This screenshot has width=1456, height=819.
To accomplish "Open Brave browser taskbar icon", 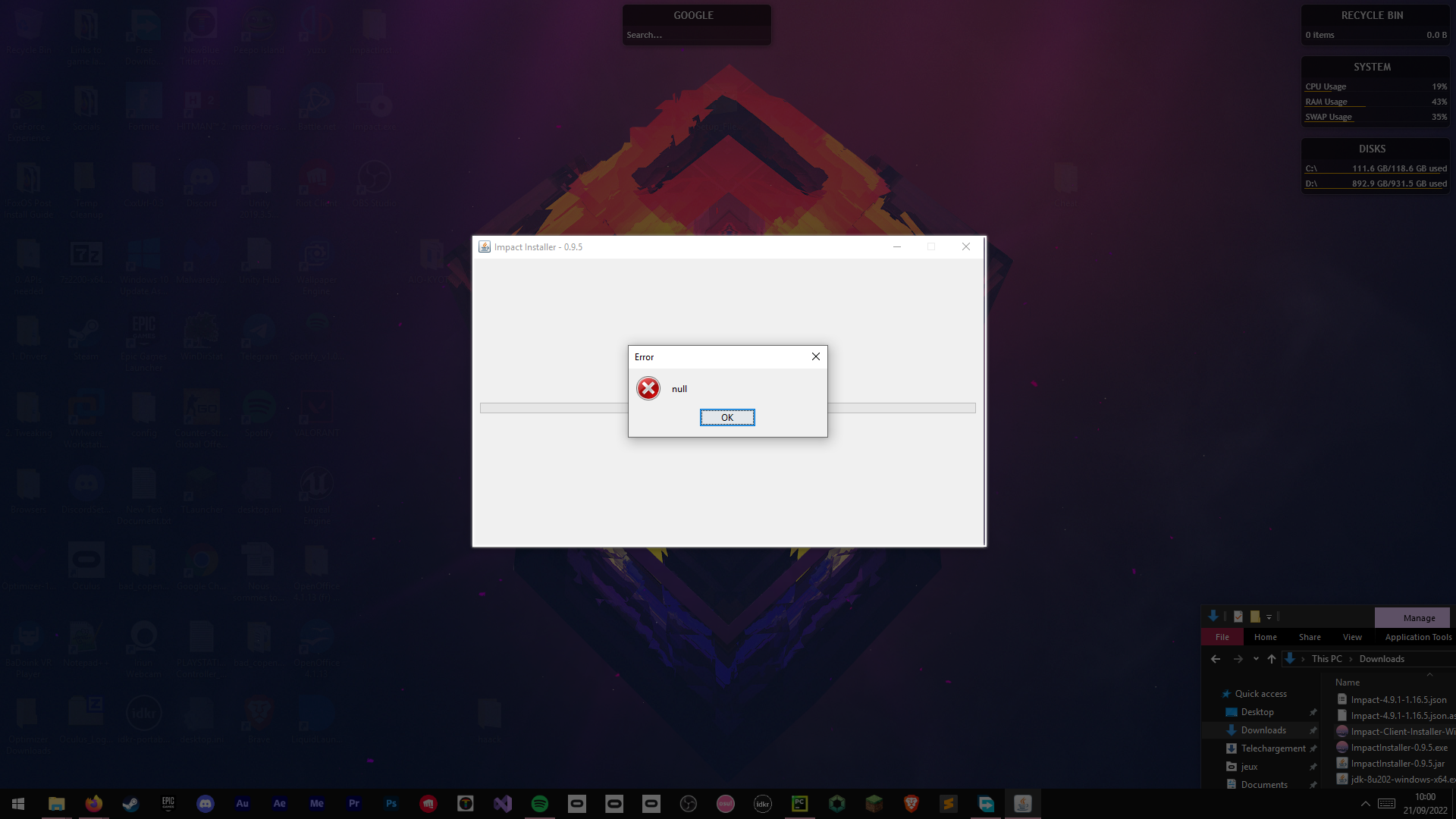I will click(x=911, y=804).
